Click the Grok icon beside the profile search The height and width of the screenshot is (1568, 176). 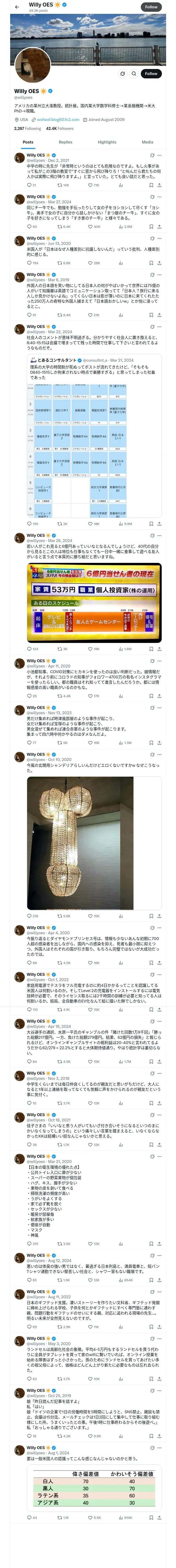[123, 74]
